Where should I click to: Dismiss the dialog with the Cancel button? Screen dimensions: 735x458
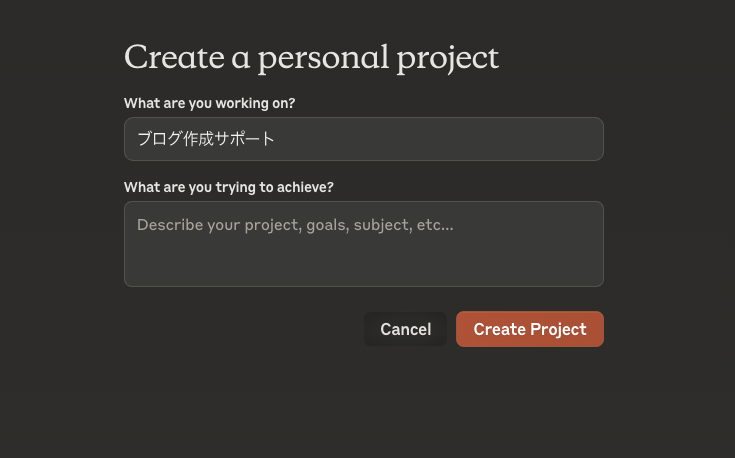pos(405,329)
